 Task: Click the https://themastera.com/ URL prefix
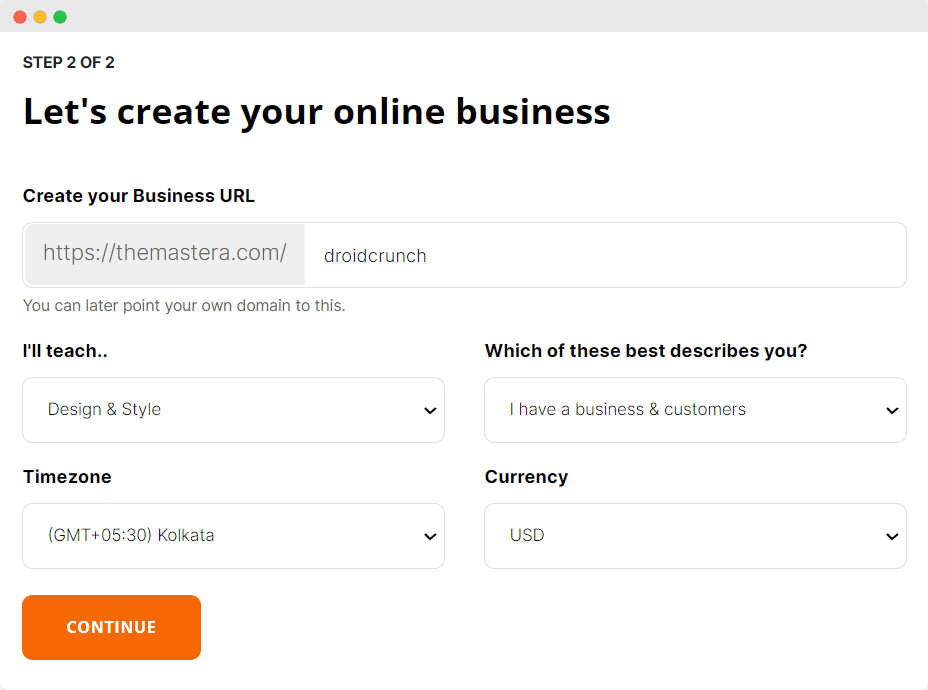coord(165,254)
